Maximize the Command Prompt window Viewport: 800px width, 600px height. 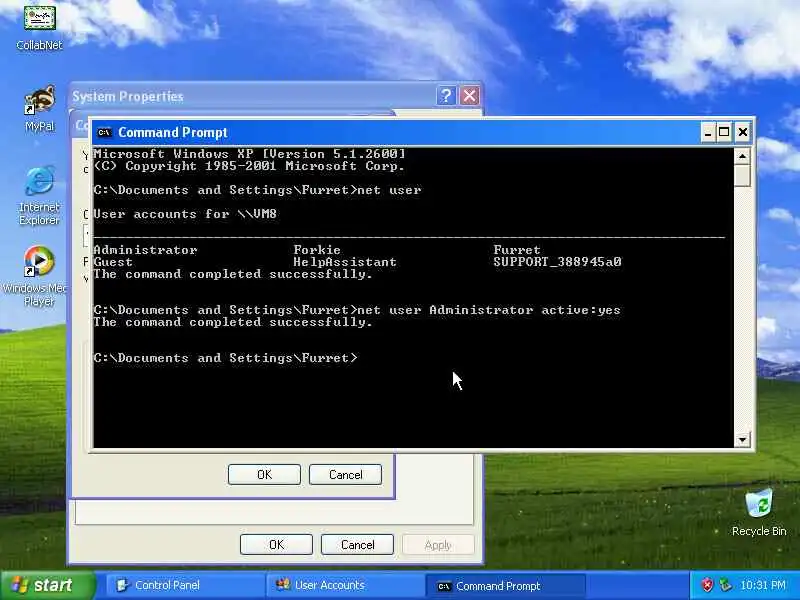pos(724,133)
